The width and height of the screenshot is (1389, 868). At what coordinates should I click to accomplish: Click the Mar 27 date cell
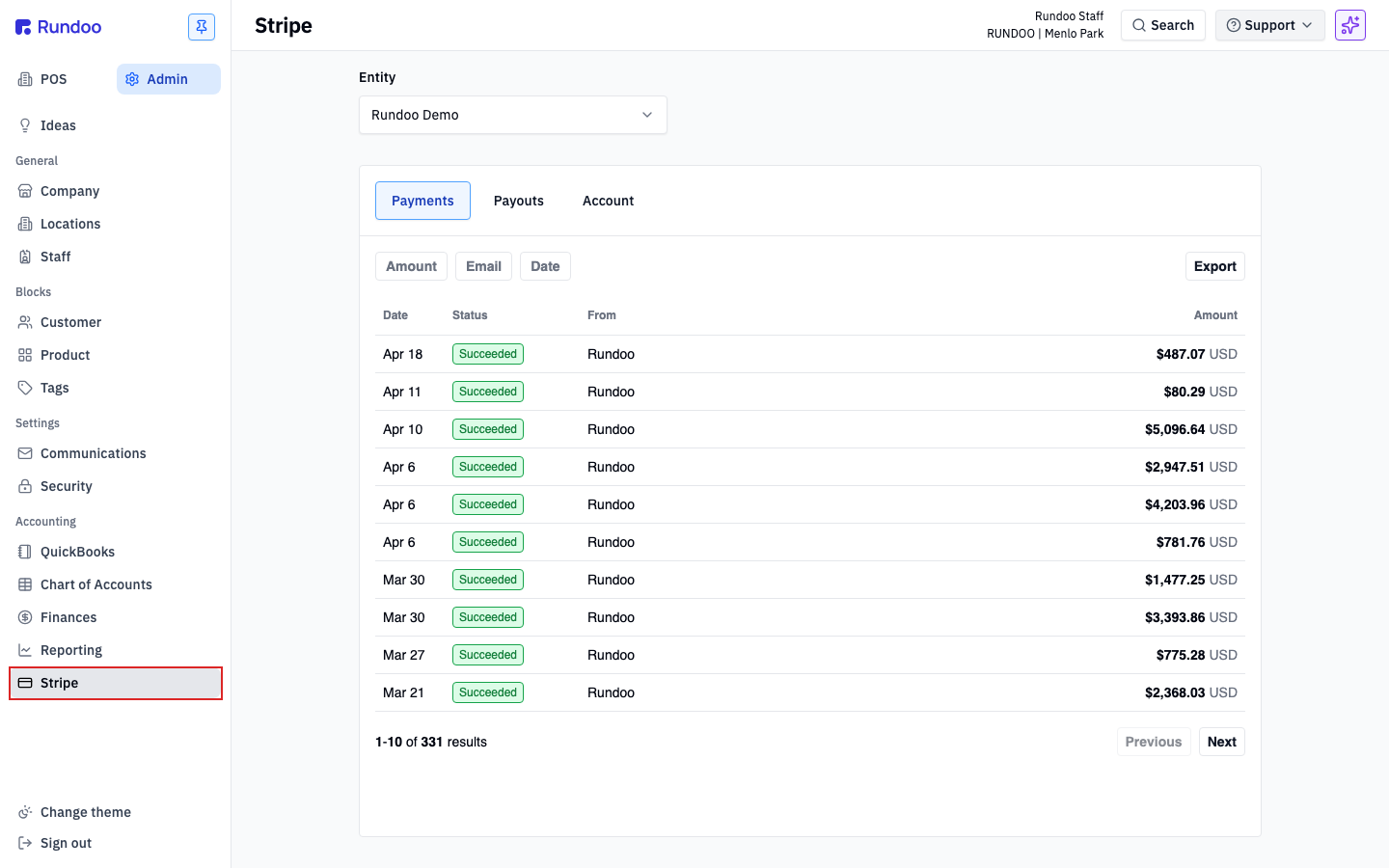[x=403, y=655]
